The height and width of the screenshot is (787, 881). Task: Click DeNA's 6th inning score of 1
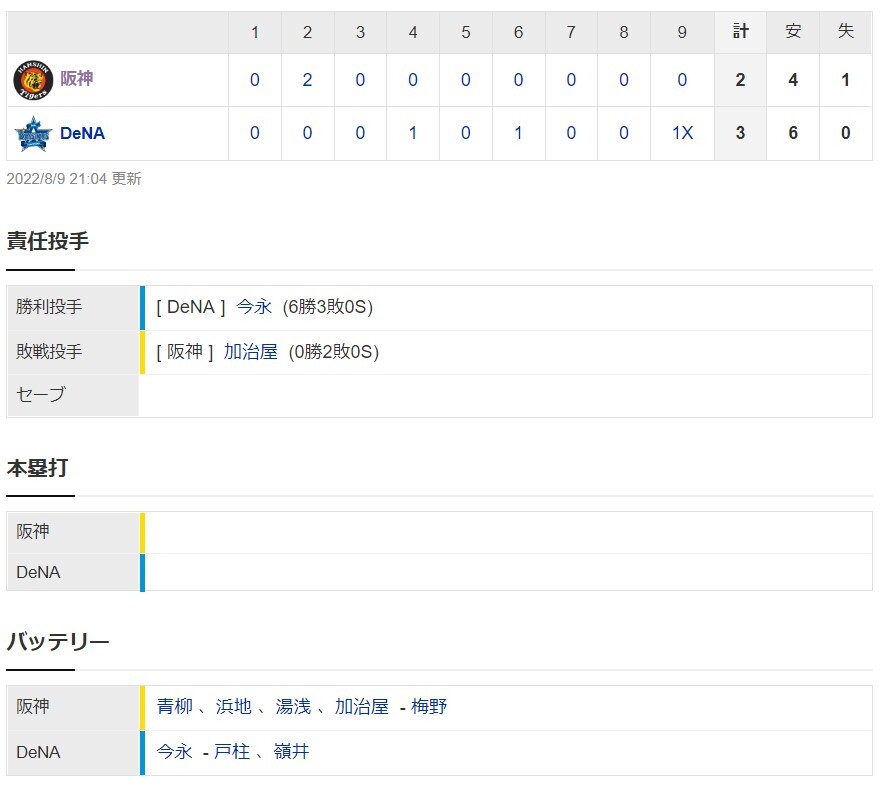[x=518, y=133]
